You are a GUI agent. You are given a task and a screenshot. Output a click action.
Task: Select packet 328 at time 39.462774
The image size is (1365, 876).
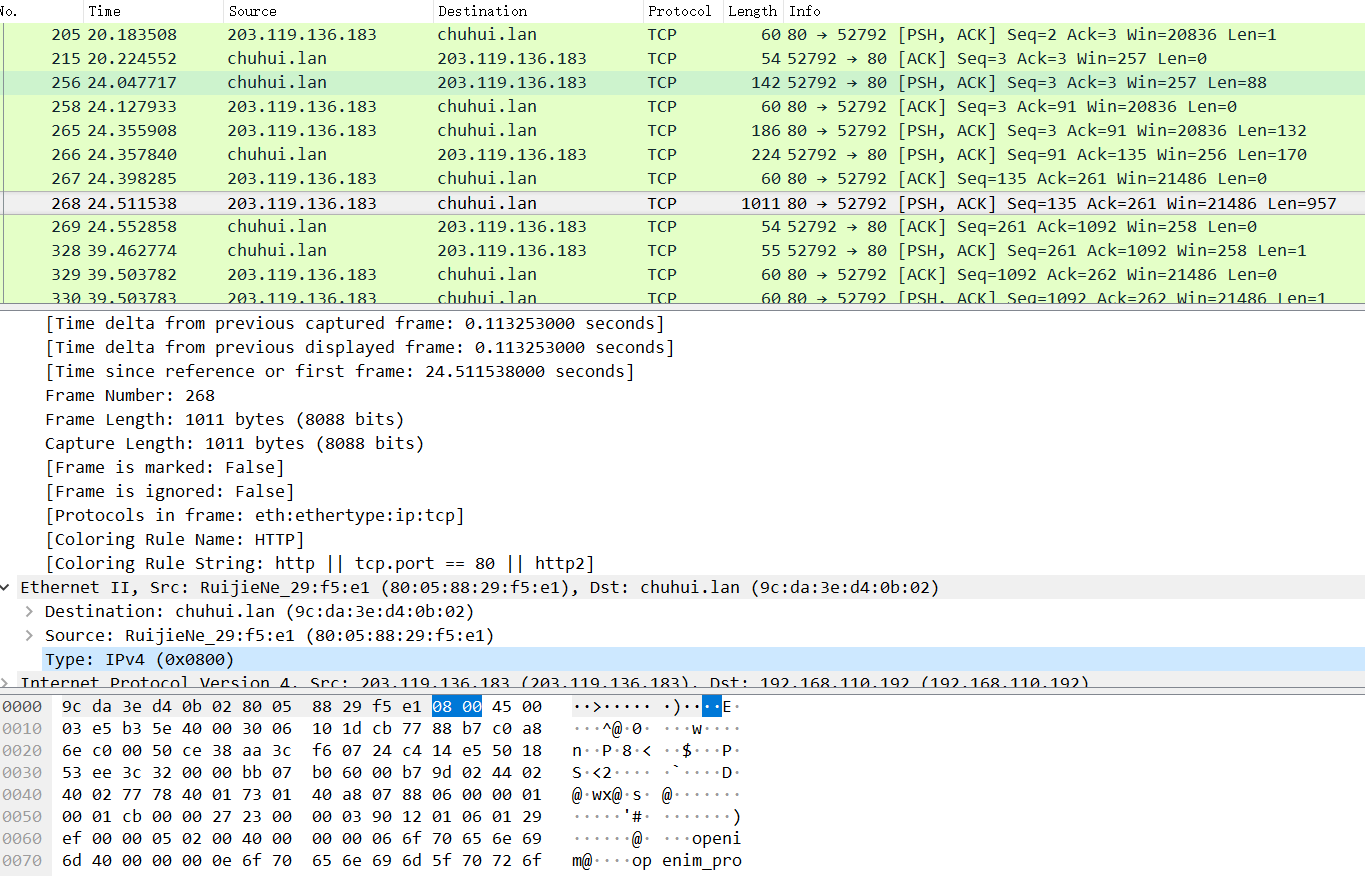click(400, 251)
